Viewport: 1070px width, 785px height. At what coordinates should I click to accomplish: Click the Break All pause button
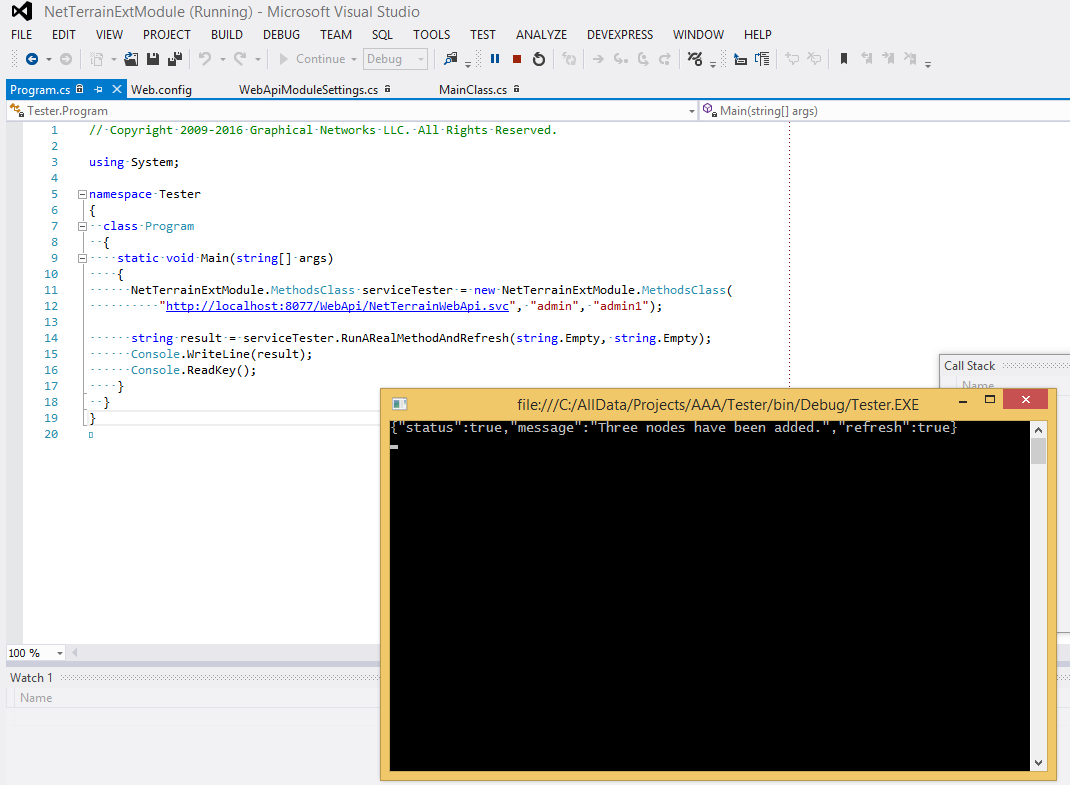(x=495, y=59)
